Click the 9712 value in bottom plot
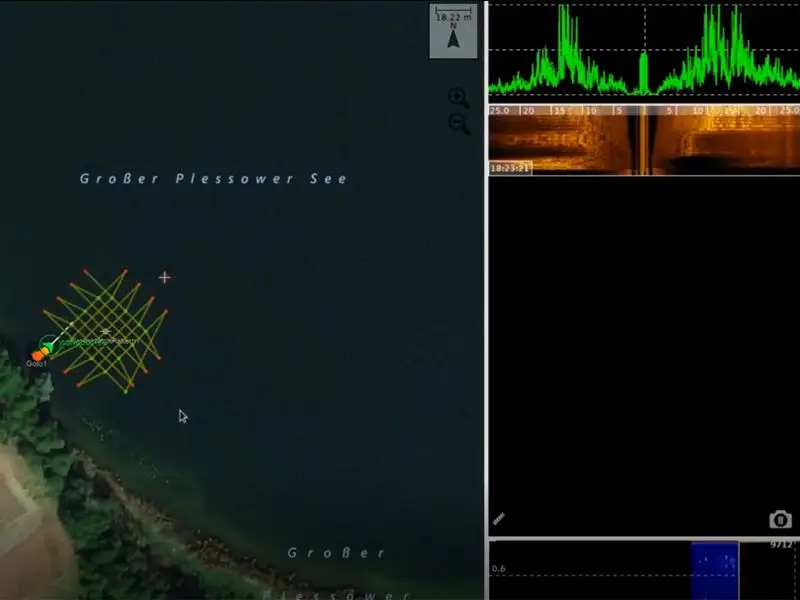The height and width of the screenshot is (600, 800). coord(781,545)
